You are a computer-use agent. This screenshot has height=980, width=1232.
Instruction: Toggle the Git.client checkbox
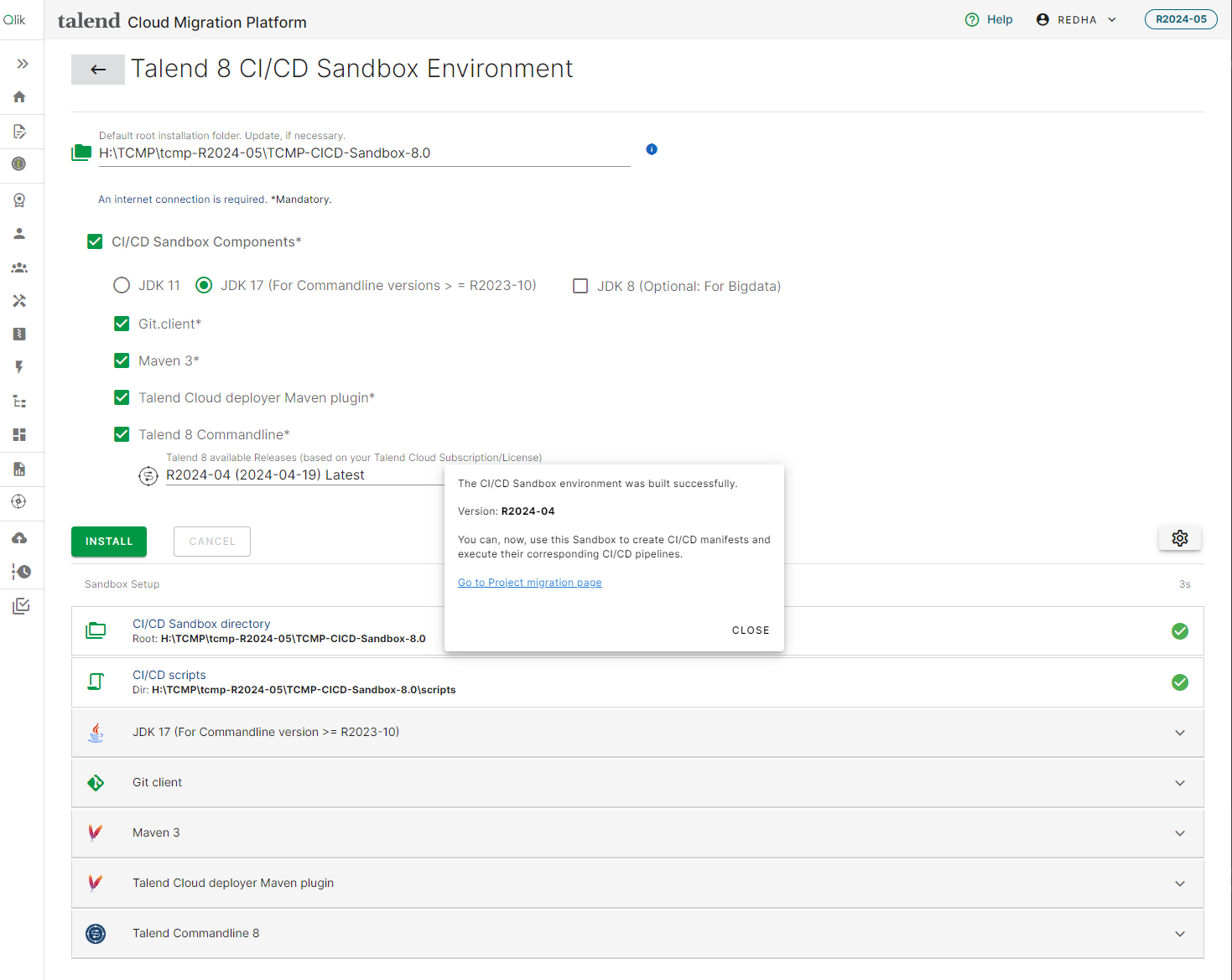click(122, 324)
